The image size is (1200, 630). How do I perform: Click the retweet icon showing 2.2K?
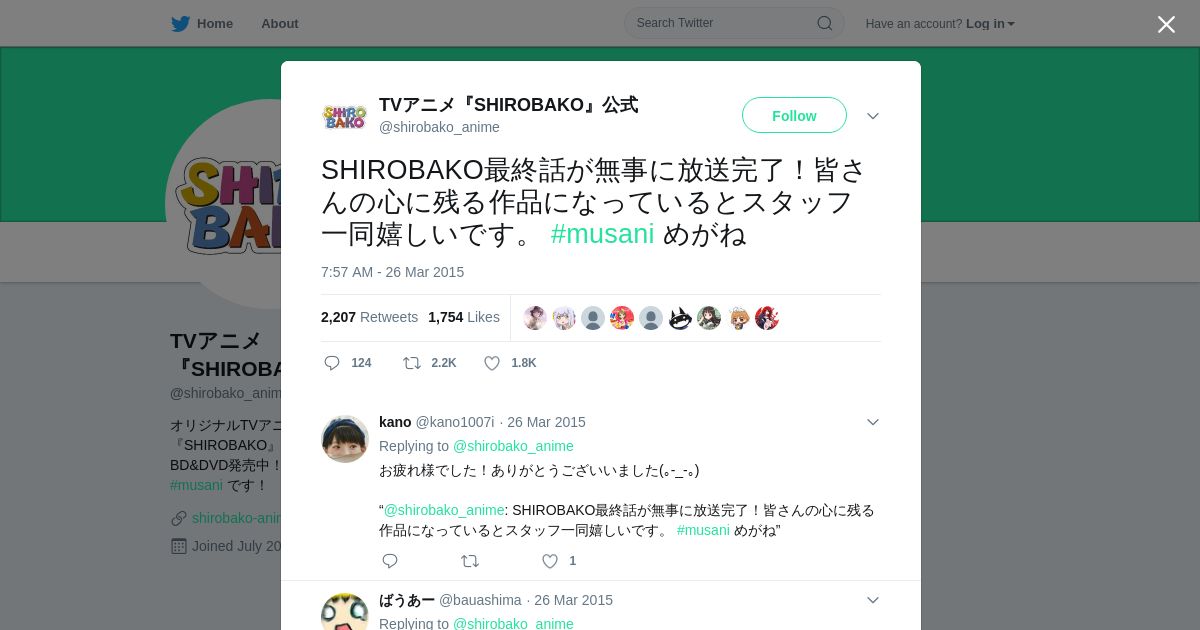[412, 363]
